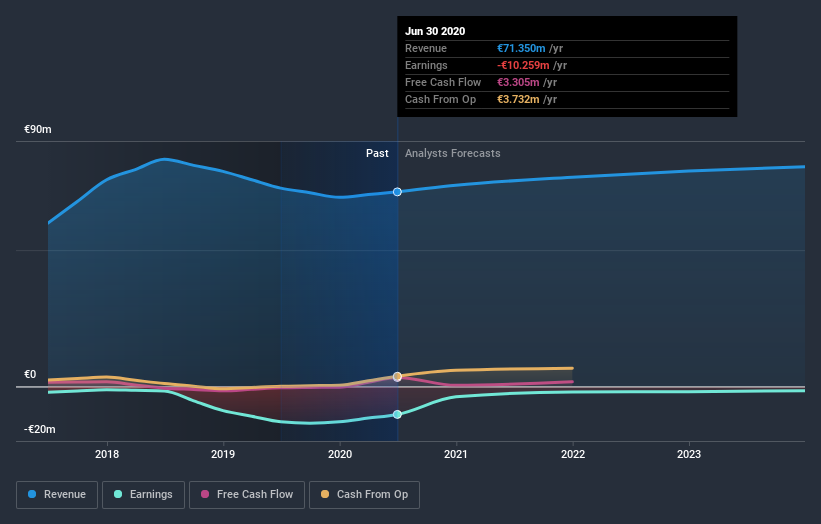
Task: Toggle the Revenue legend button
Action: point(57,495)
